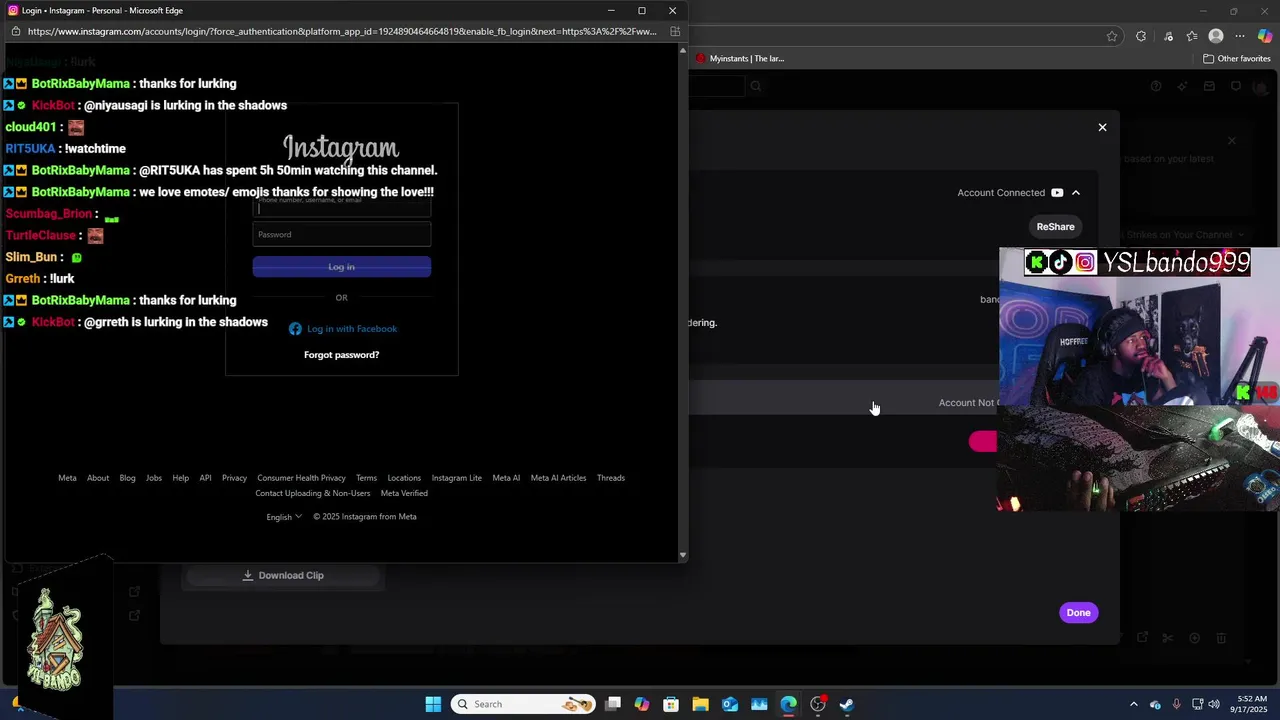The image size is (1280, 720).
Task: Open the Instagram Lite footer link
Action: (x=456, y=478)
